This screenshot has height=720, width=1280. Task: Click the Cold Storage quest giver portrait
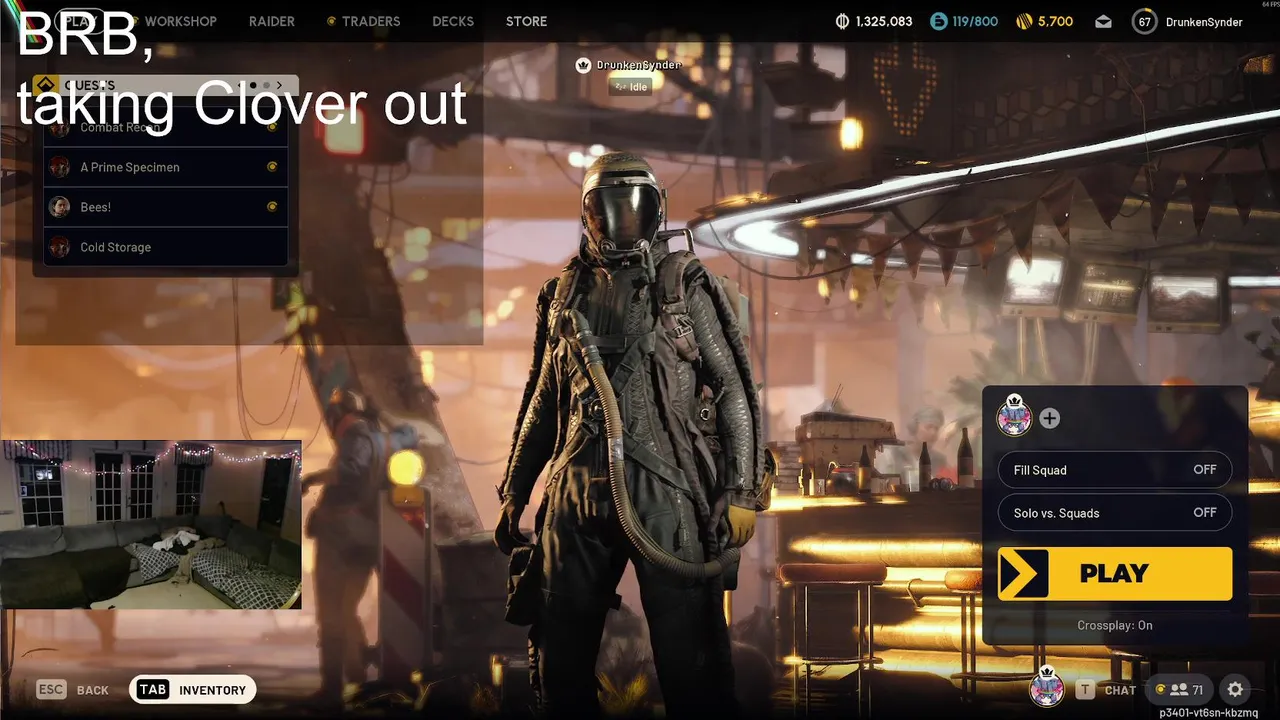tap(60, 247)
